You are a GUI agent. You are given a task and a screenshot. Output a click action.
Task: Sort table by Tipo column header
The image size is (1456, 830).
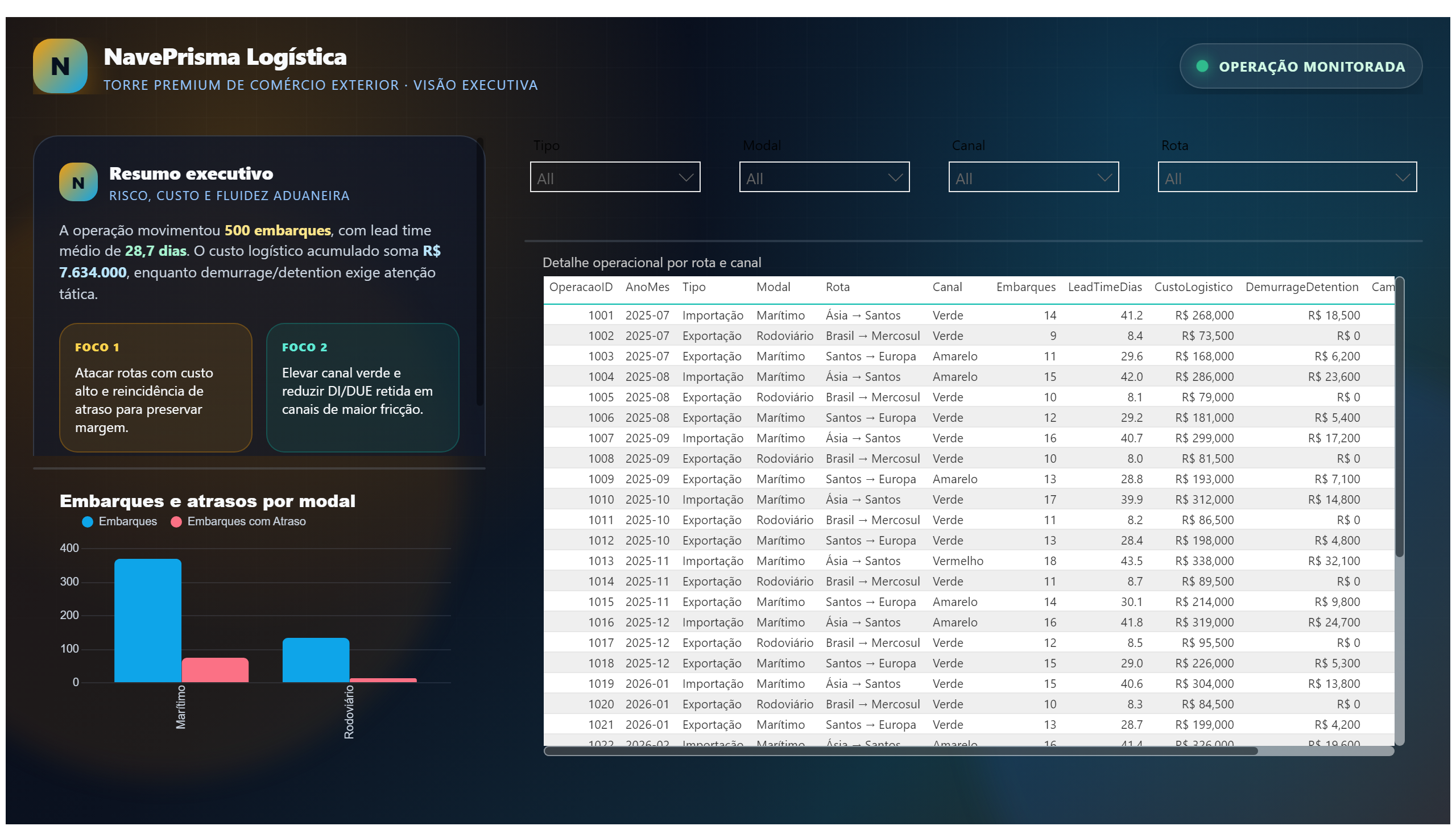click(x=693, y=287)
